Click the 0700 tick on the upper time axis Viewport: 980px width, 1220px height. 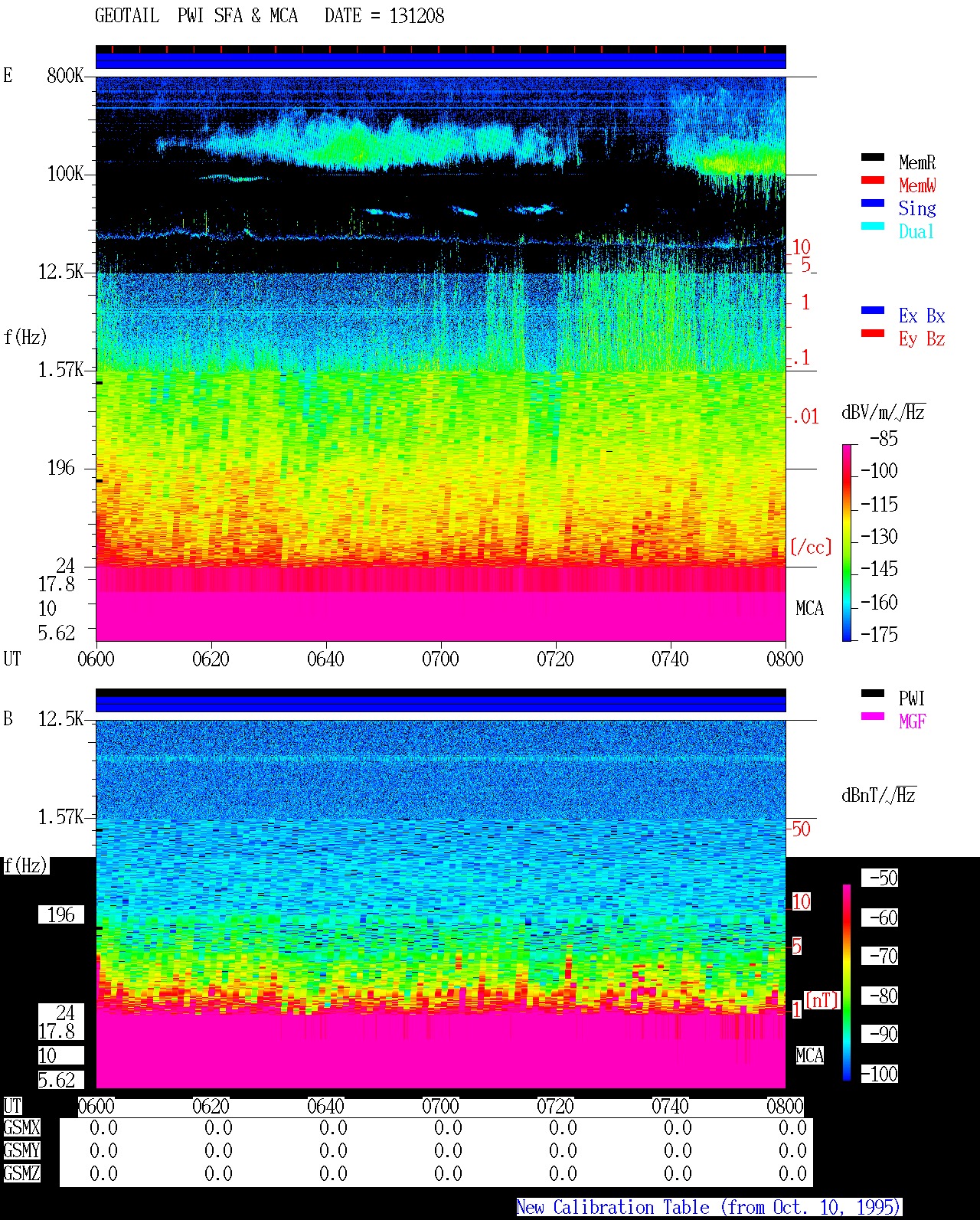click(440, 659)
